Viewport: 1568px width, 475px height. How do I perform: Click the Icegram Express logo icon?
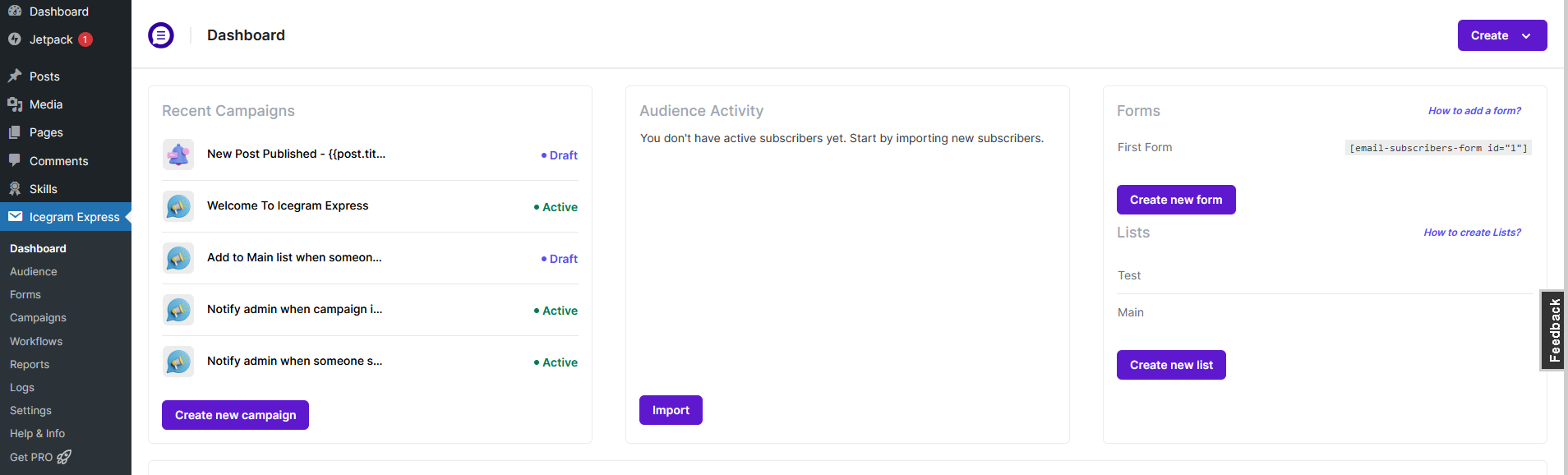(161, 35)
